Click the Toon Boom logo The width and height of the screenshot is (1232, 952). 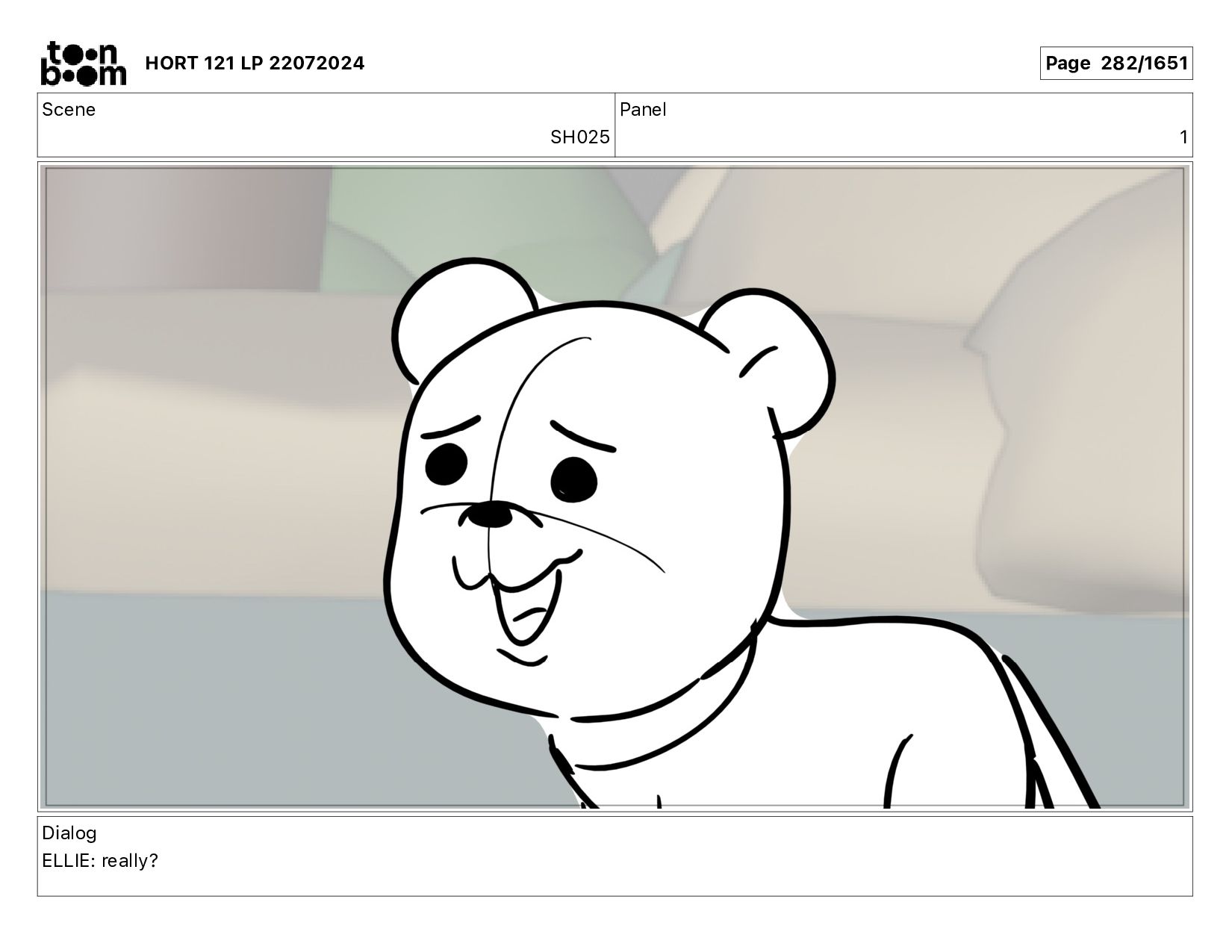click(x=83, y=63)
